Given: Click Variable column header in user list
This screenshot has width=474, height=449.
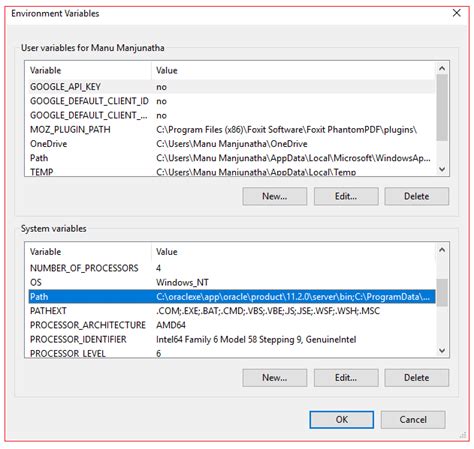Looking at the screenshot, I should point(88,70).
